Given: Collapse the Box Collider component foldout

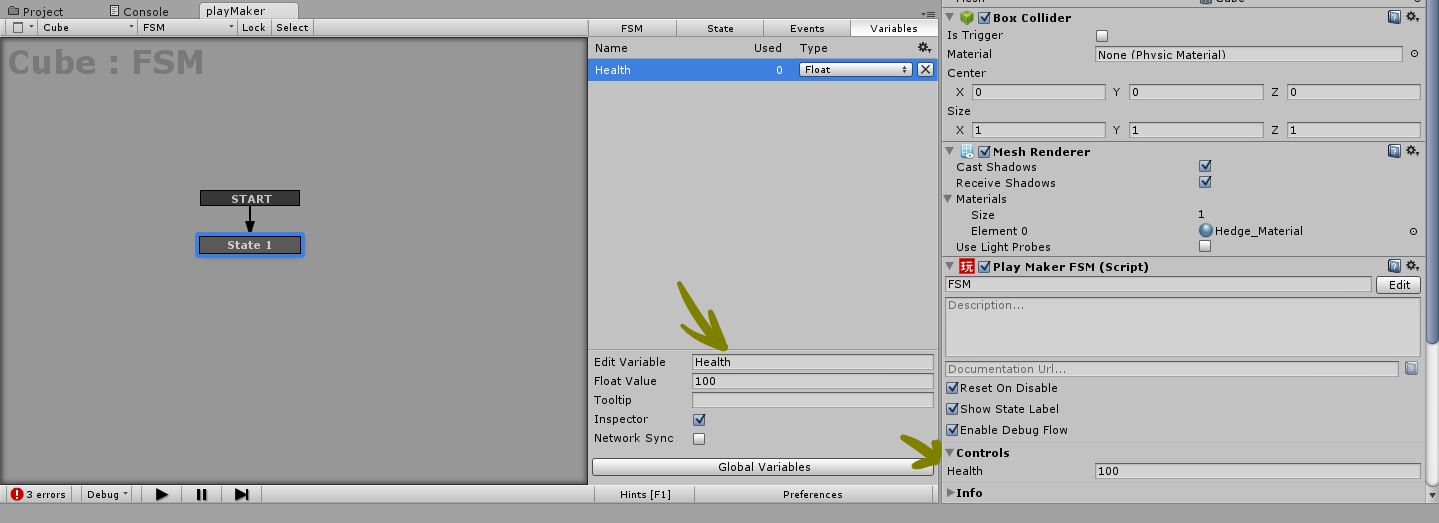Looking at the screenshot, I should (x=951, y=17).
